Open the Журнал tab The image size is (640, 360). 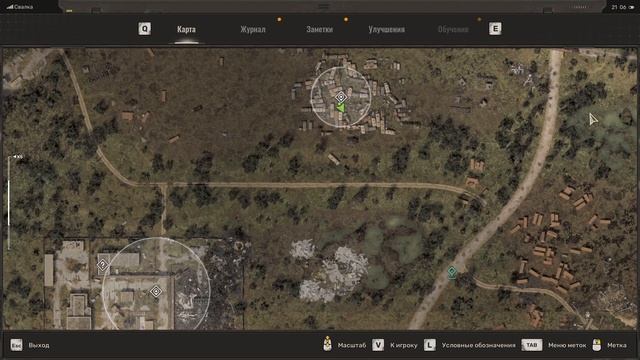pos(253,29)
